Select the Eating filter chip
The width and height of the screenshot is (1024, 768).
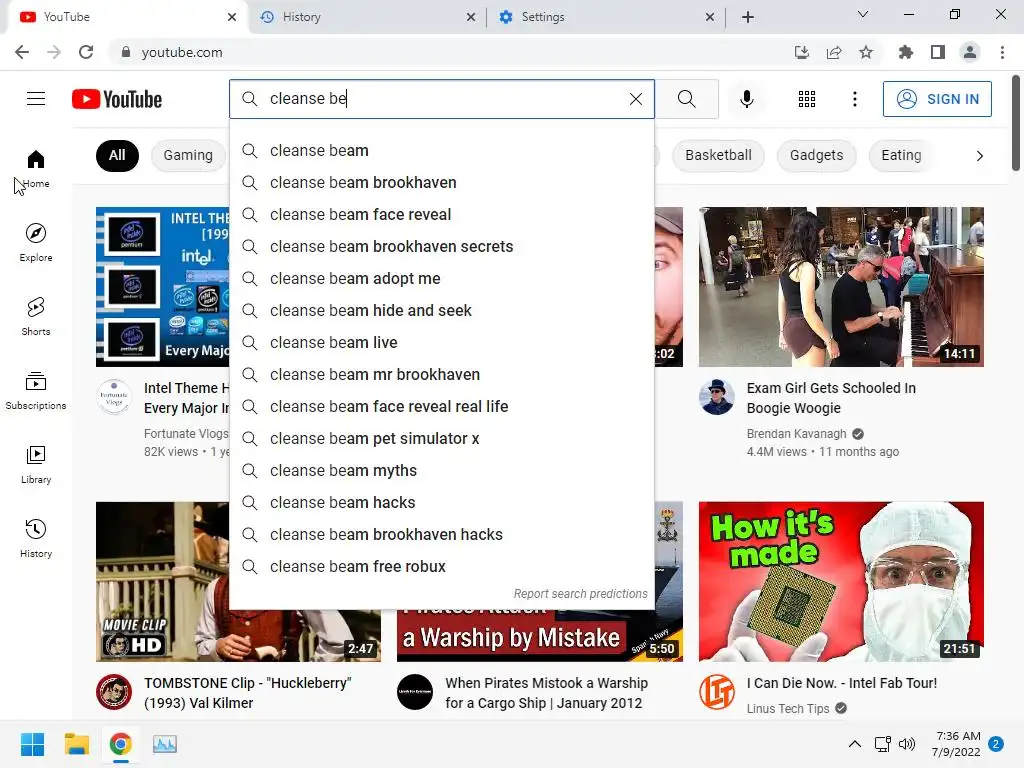(901, 155)
